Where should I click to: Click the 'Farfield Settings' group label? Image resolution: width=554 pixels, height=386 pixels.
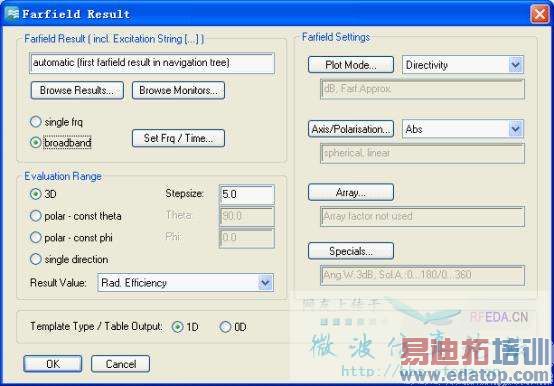(336, 37)
